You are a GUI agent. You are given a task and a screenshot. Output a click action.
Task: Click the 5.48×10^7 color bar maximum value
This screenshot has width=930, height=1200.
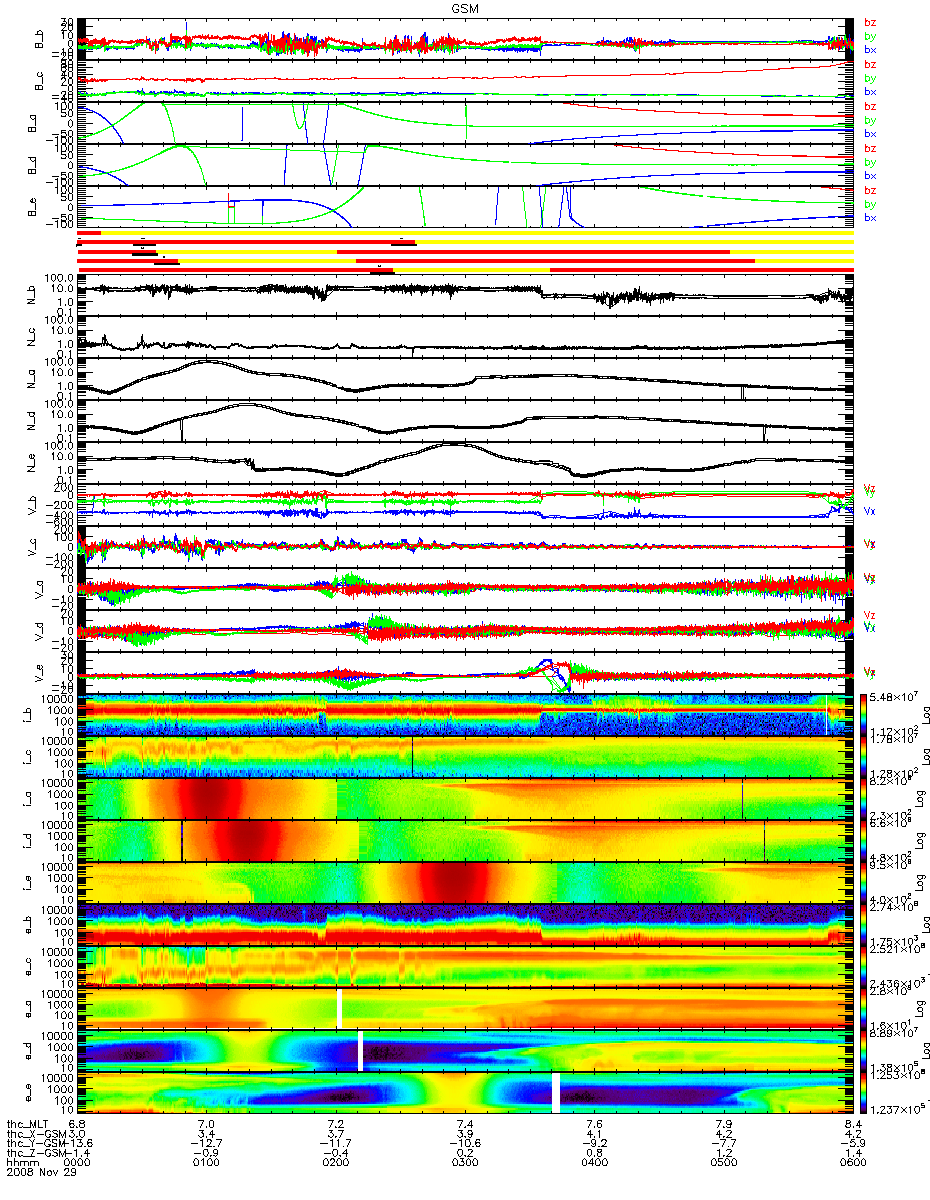pos(896,696)
